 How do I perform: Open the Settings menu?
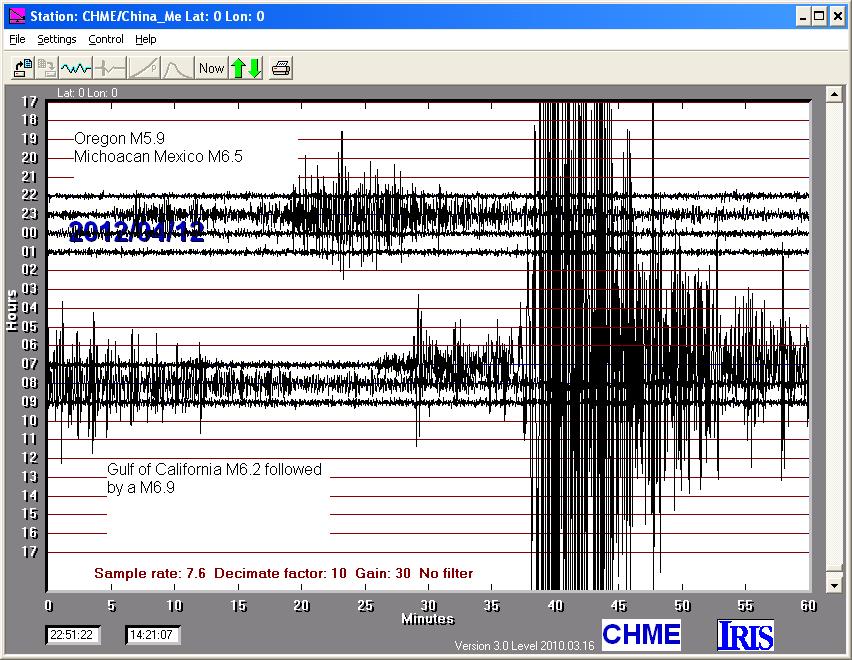click(x=57, y=39)
